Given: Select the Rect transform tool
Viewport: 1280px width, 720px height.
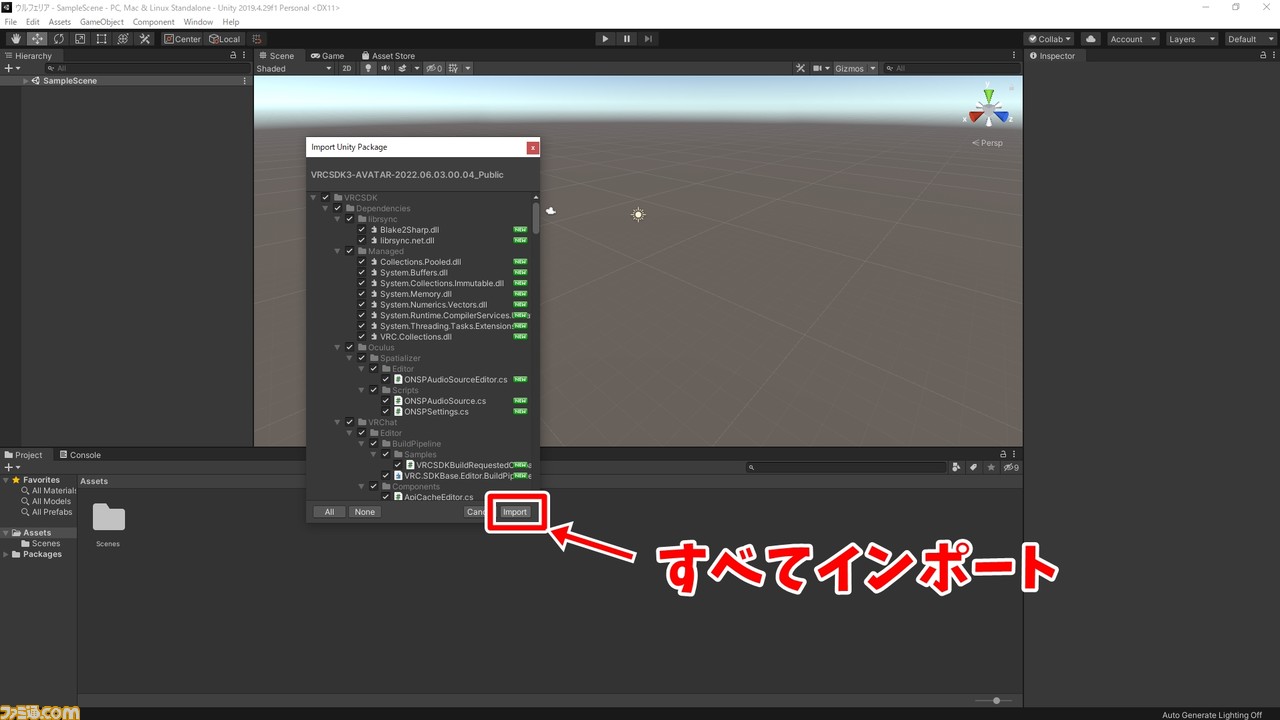Looking at the screenshot, I should 101,39.
